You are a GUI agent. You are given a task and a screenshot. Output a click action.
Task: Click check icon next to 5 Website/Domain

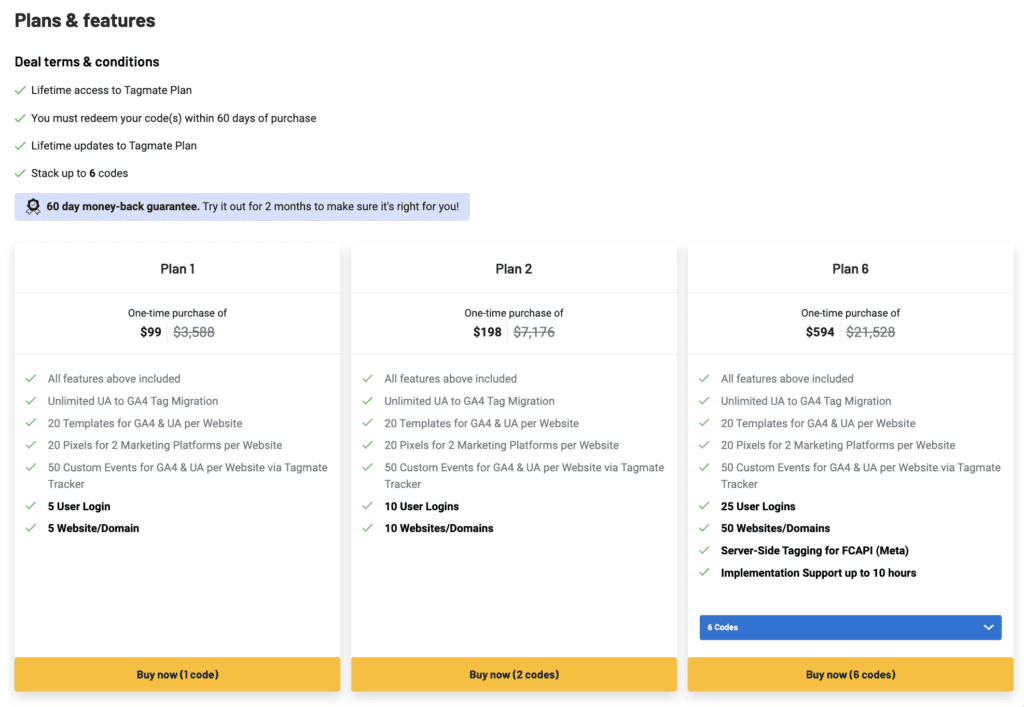click(x=31, y=528)
